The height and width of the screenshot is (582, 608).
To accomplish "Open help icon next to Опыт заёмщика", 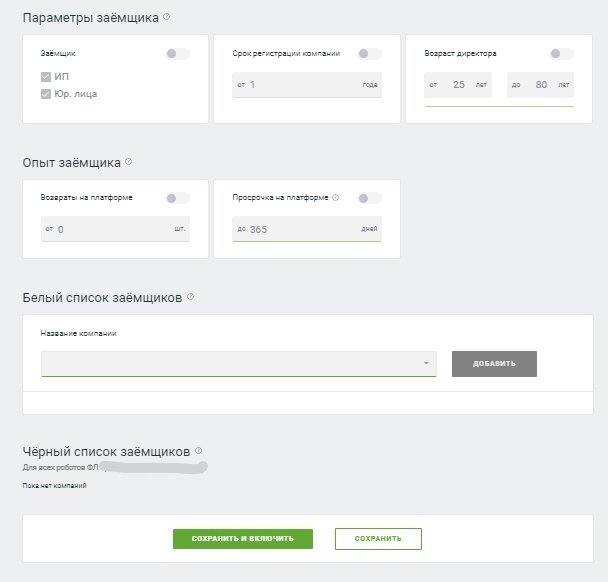I will click(x=128, y=162).
